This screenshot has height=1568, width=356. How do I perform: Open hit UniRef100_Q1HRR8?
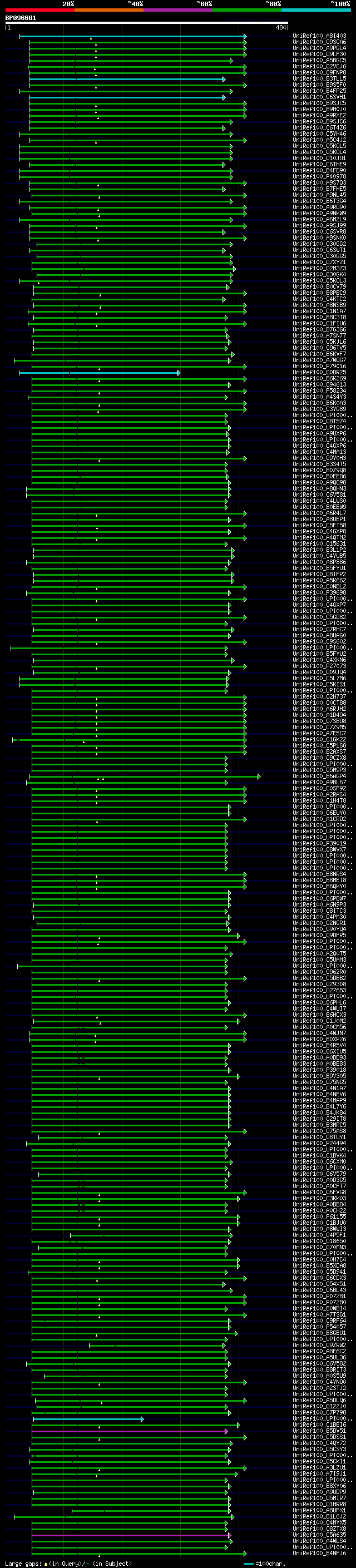click(319, 1504)
